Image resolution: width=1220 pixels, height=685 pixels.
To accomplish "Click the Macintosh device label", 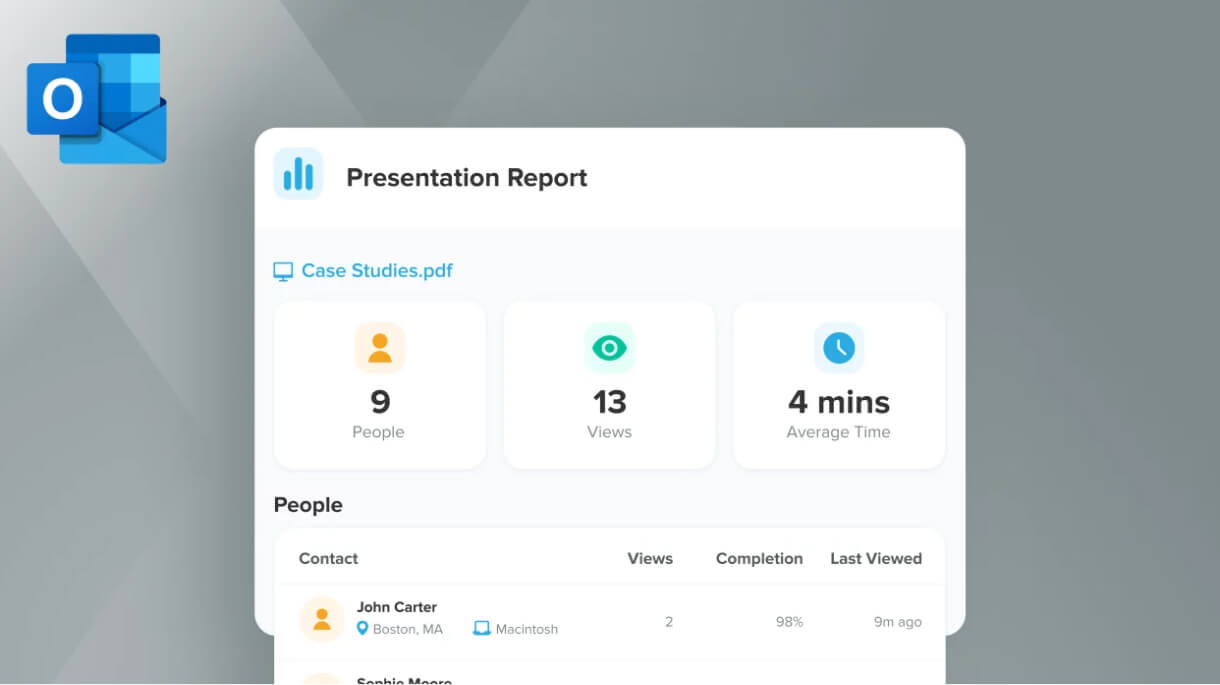I will [527, 629].
